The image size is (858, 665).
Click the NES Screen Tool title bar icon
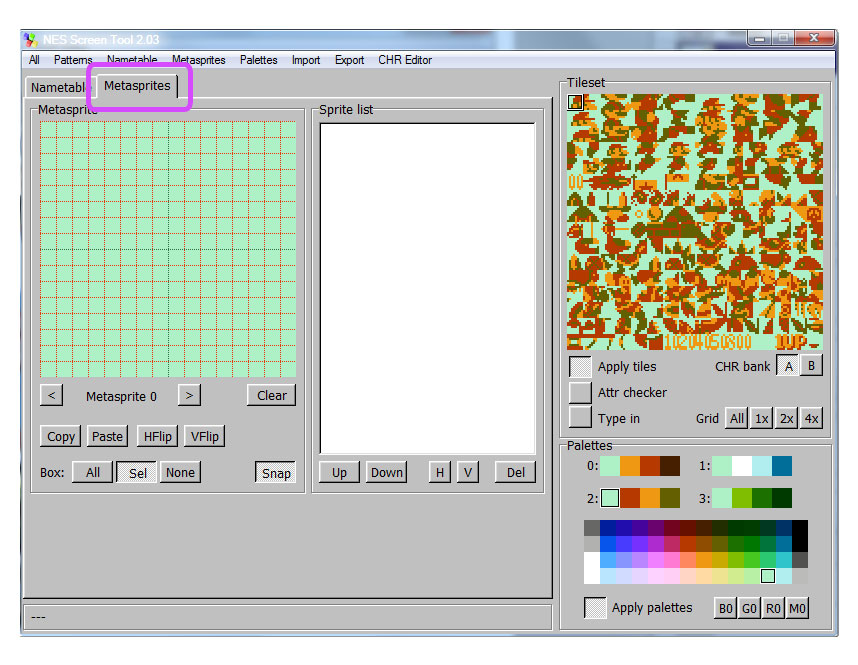[30, 39]
